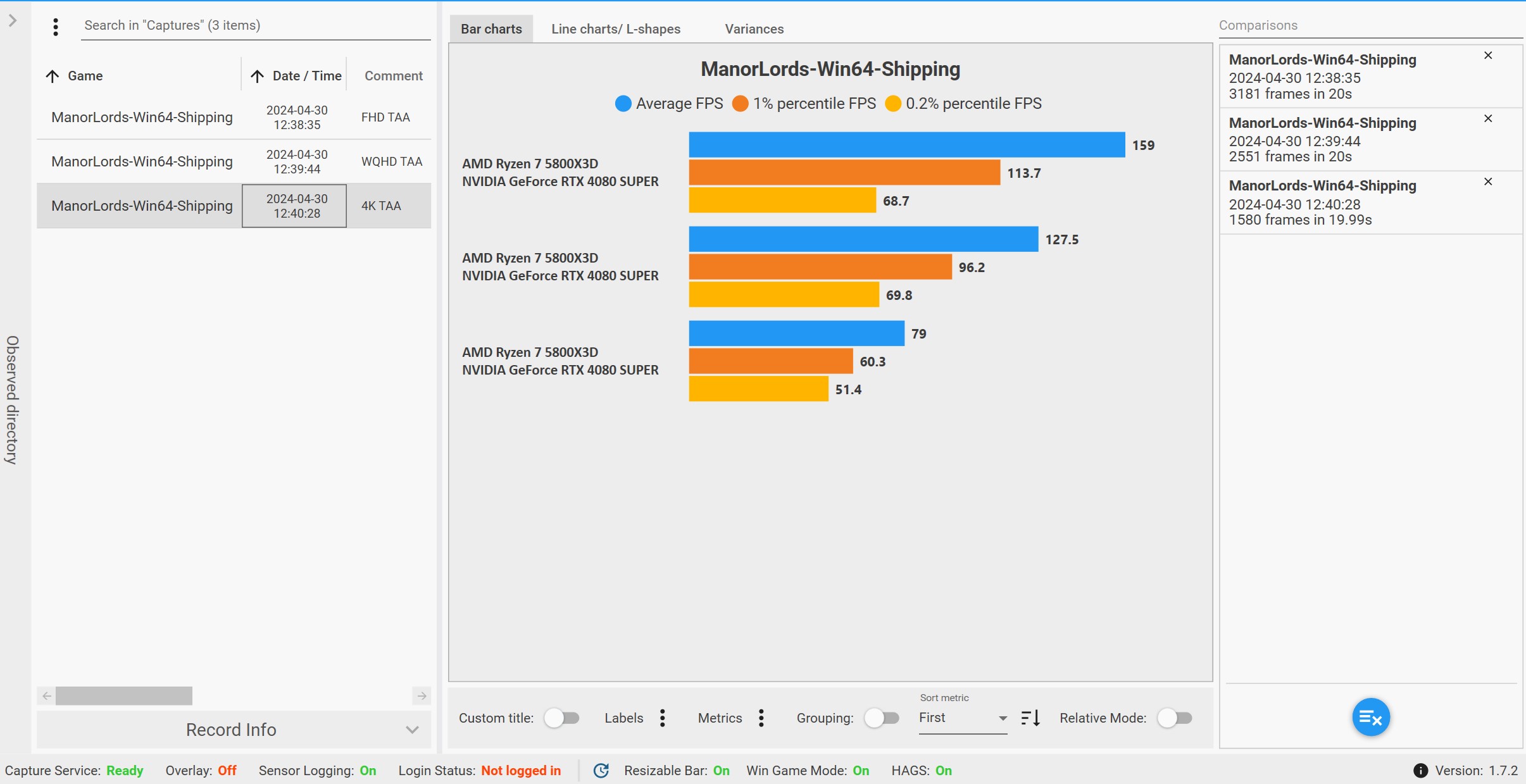This screenshot has height=784, width=1526.
Task: Click the comparison entry with 3181 frames in 20s
Action: tap(1371, 77)
